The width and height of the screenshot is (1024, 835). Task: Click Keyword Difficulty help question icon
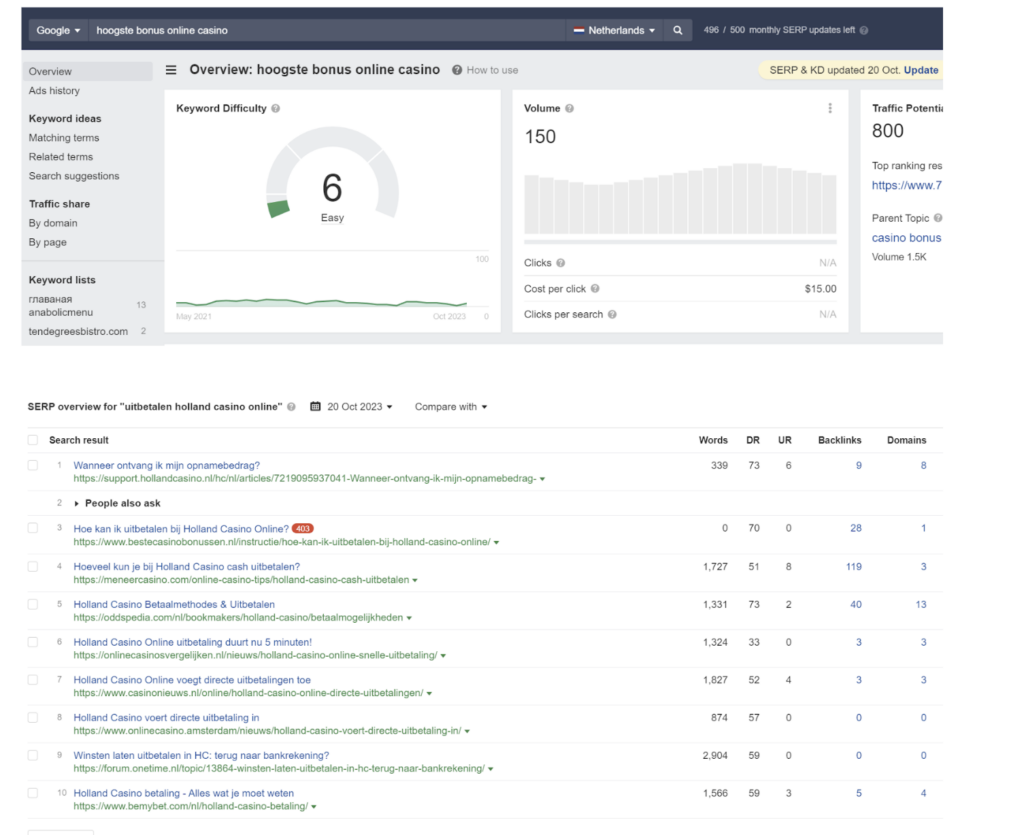[x=275, y=108]
